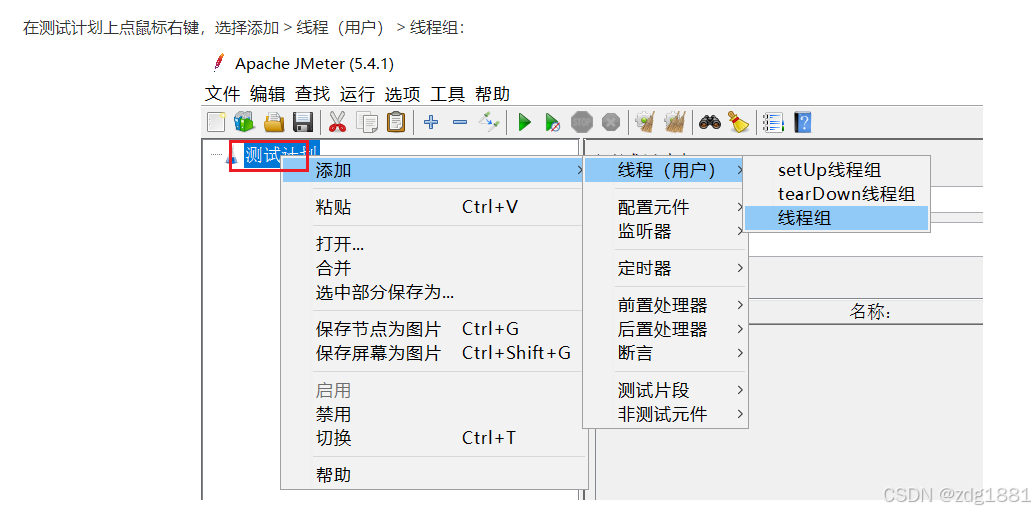
Task: Choose 打开... in the context menu
Action: (434, 244)
